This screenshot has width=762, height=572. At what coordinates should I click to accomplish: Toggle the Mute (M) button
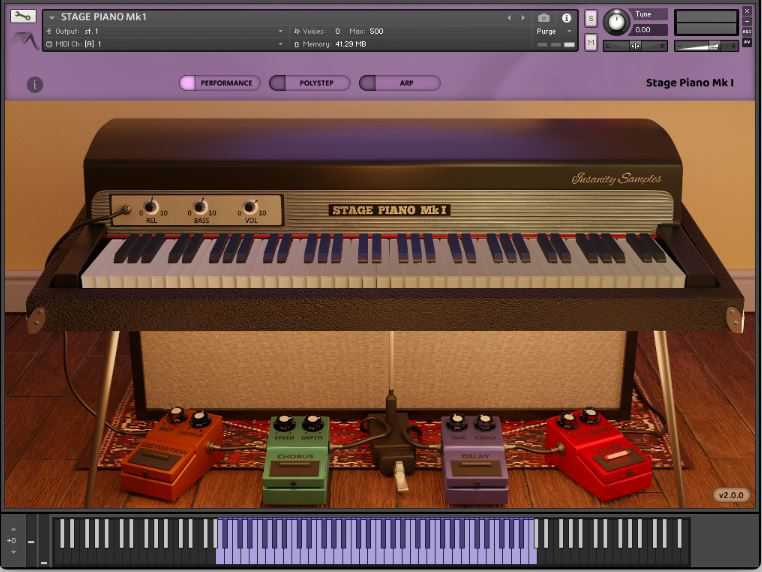point(590,43)
